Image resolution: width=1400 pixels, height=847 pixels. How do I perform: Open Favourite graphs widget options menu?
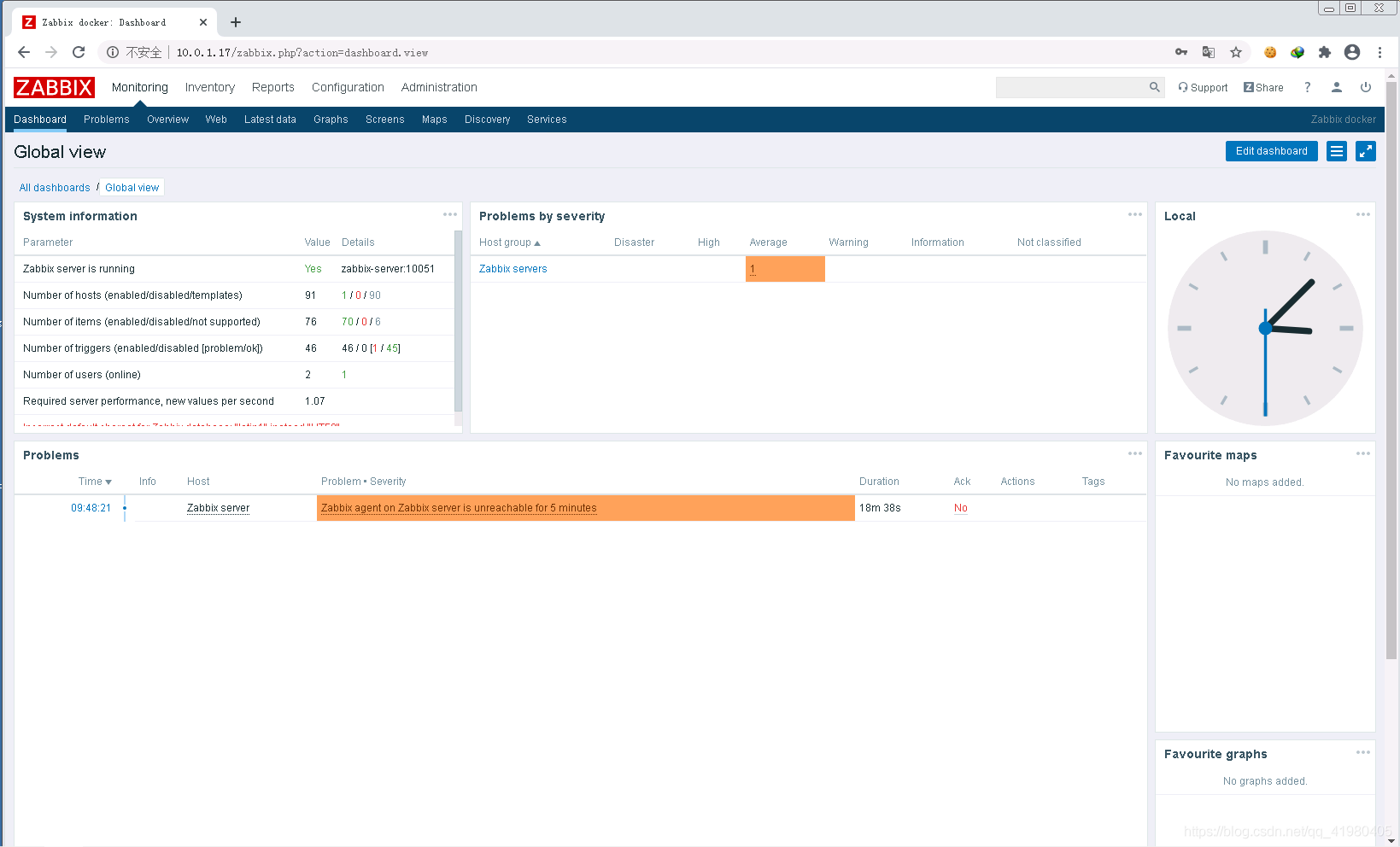point(1363,752)
